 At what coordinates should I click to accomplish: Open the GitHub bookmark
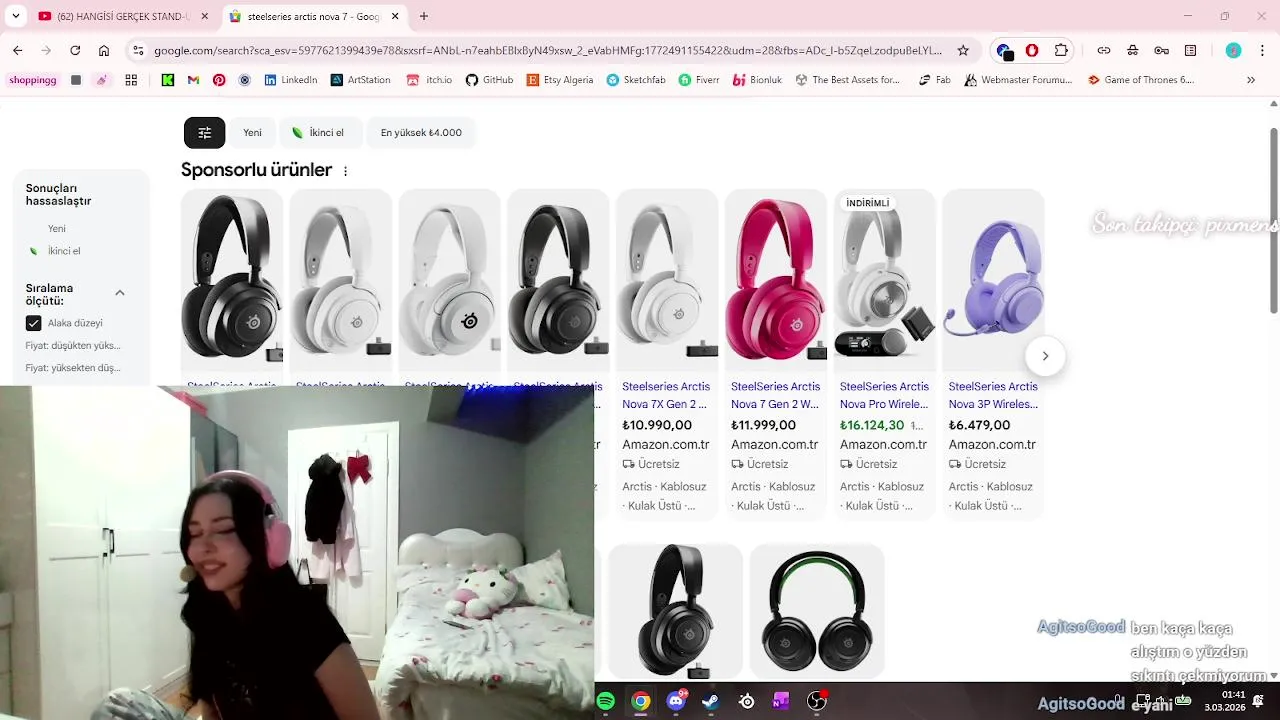489,80
